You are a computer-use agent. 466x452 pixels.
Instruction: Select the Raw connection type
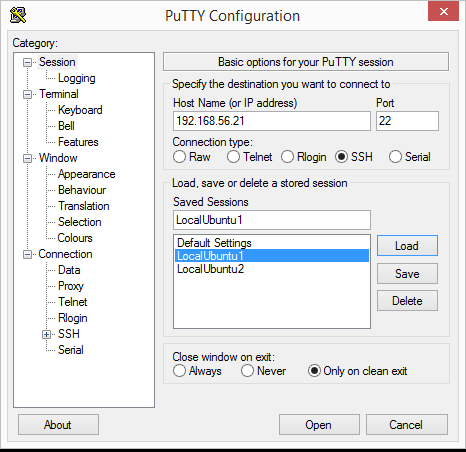179,157
